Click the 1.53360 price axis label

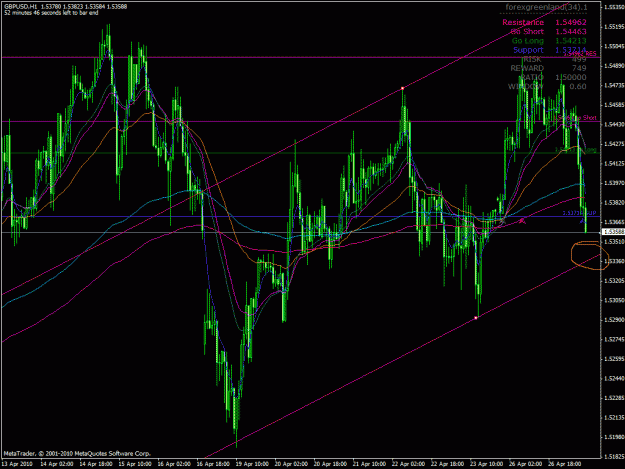pos(614,261)
